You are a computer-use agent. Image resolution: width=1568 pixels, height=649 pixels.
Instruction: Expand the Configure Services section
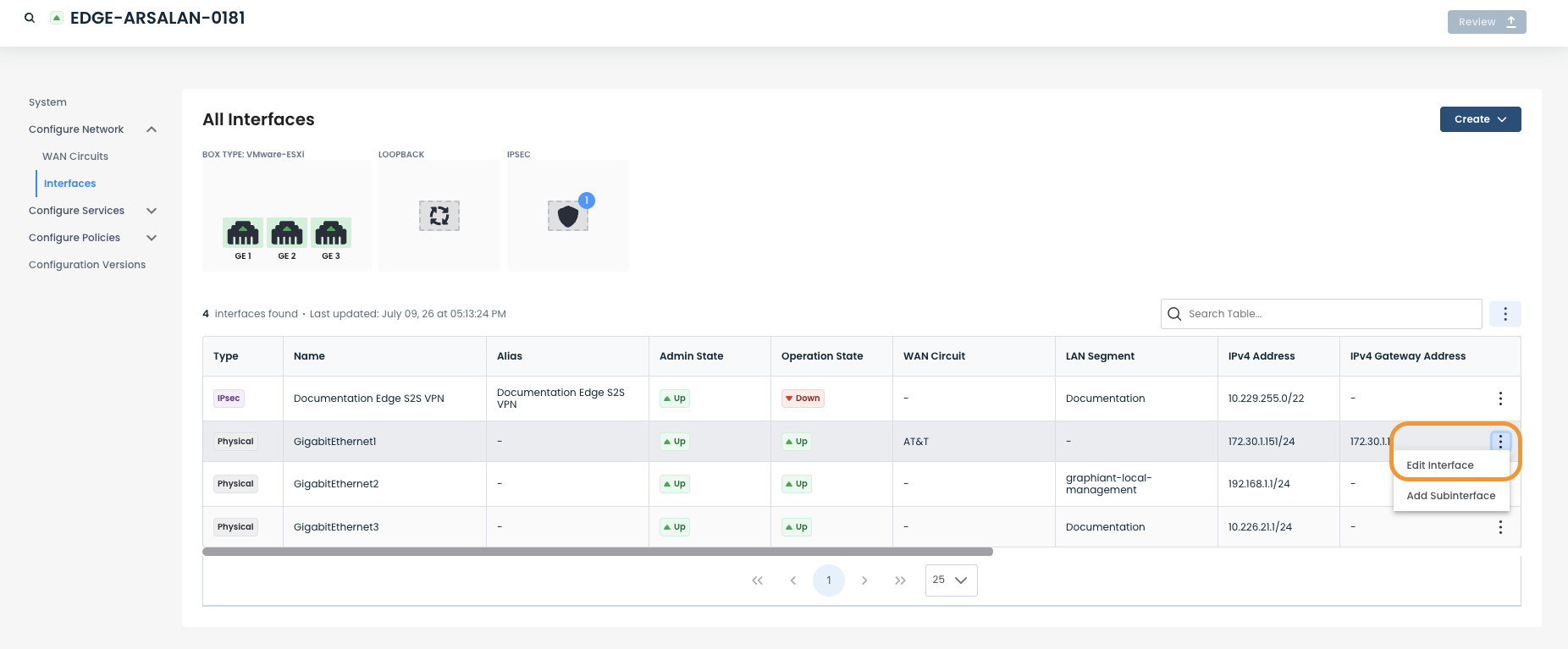point(152,211)
